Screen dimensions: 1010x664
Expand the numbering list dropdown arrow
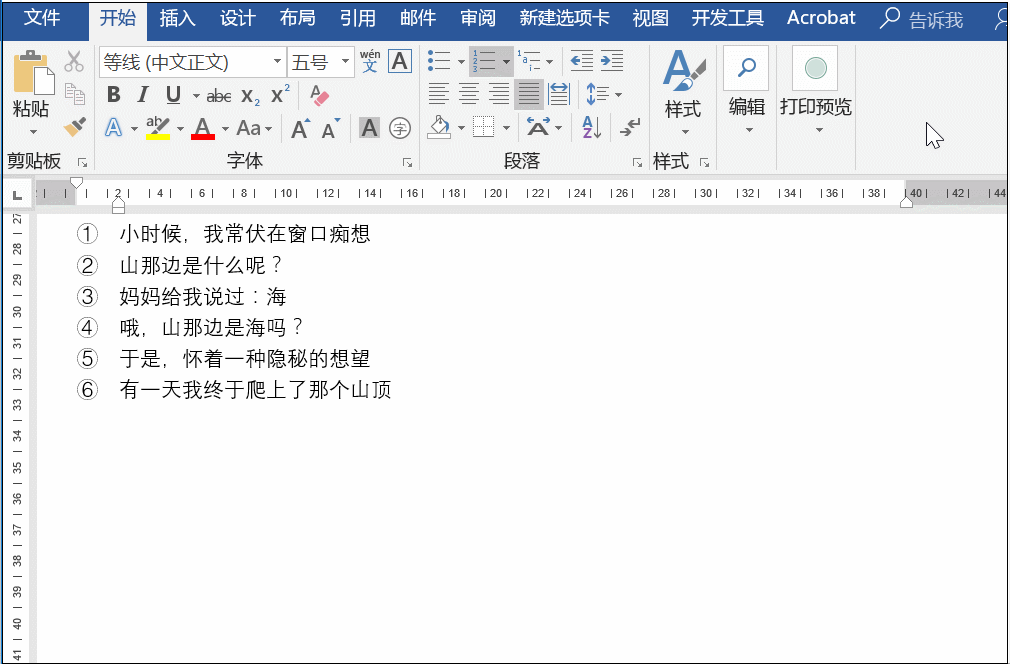tap(506, 62)
